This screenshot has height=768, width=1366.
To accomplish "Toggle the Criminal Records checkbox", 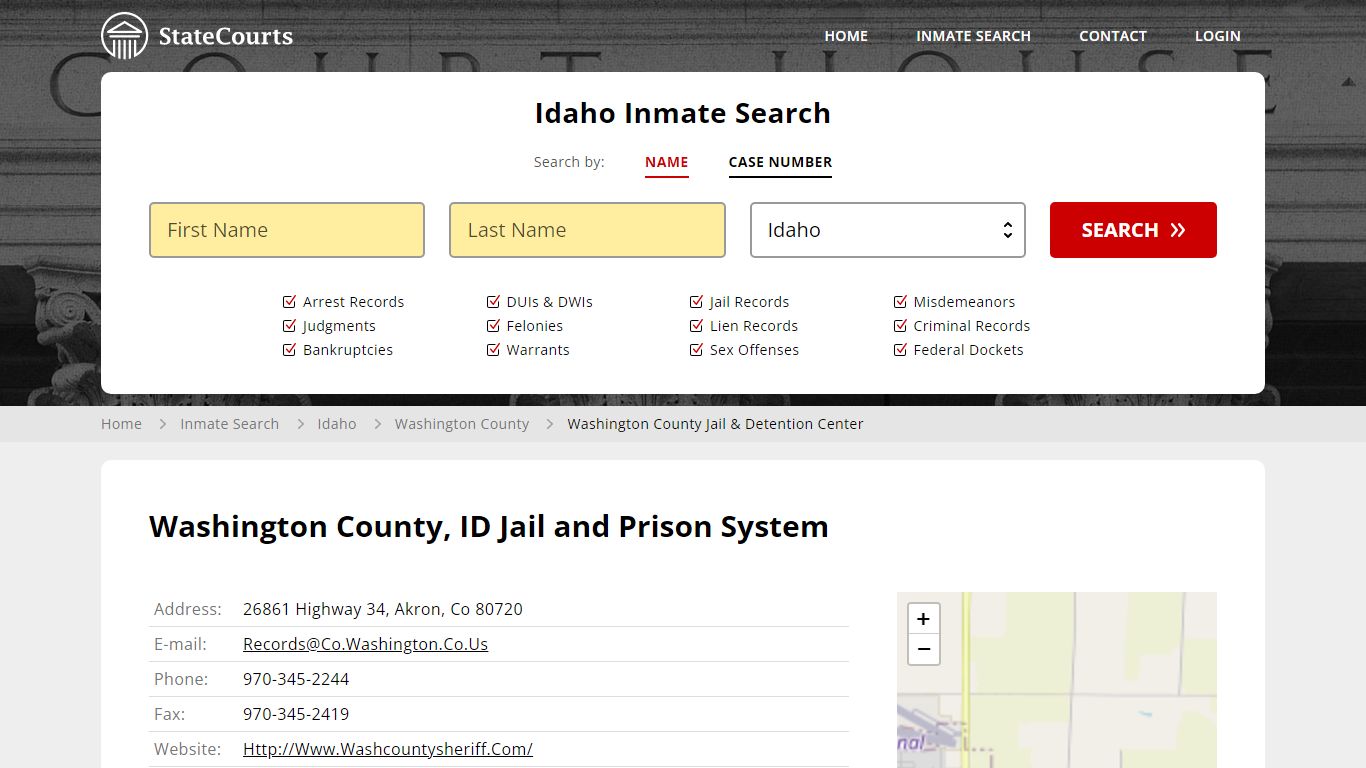I will click(900, 326).
